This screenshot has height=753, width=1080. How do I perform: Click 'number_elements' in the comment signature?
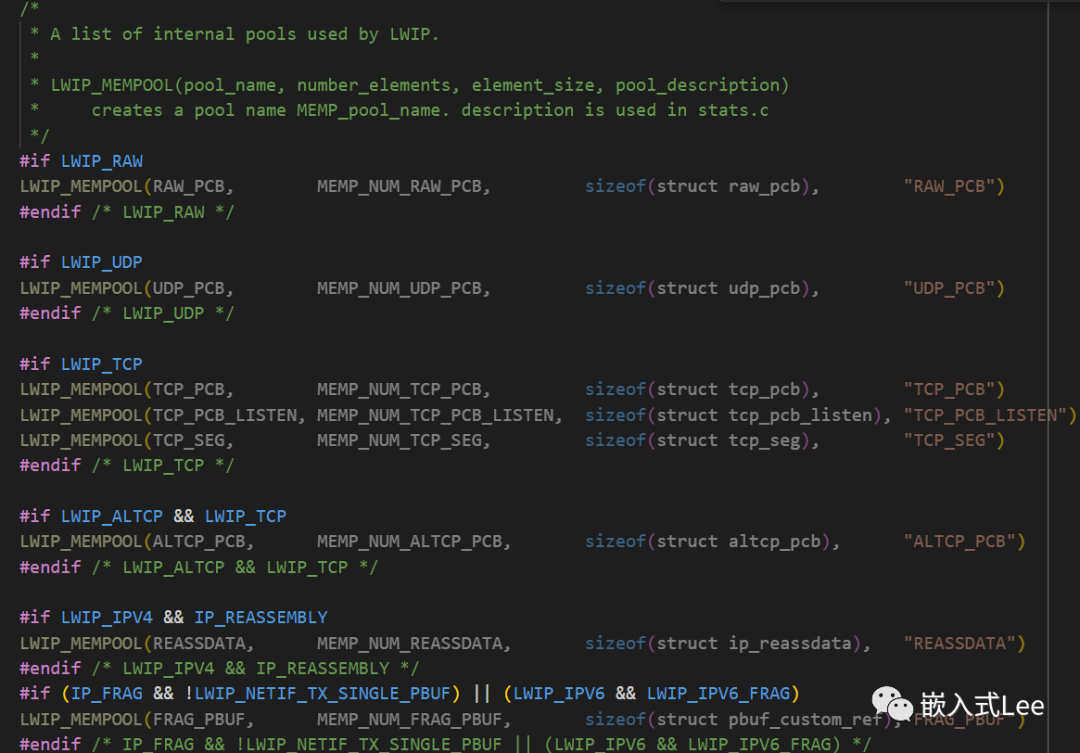click(374, 85)
